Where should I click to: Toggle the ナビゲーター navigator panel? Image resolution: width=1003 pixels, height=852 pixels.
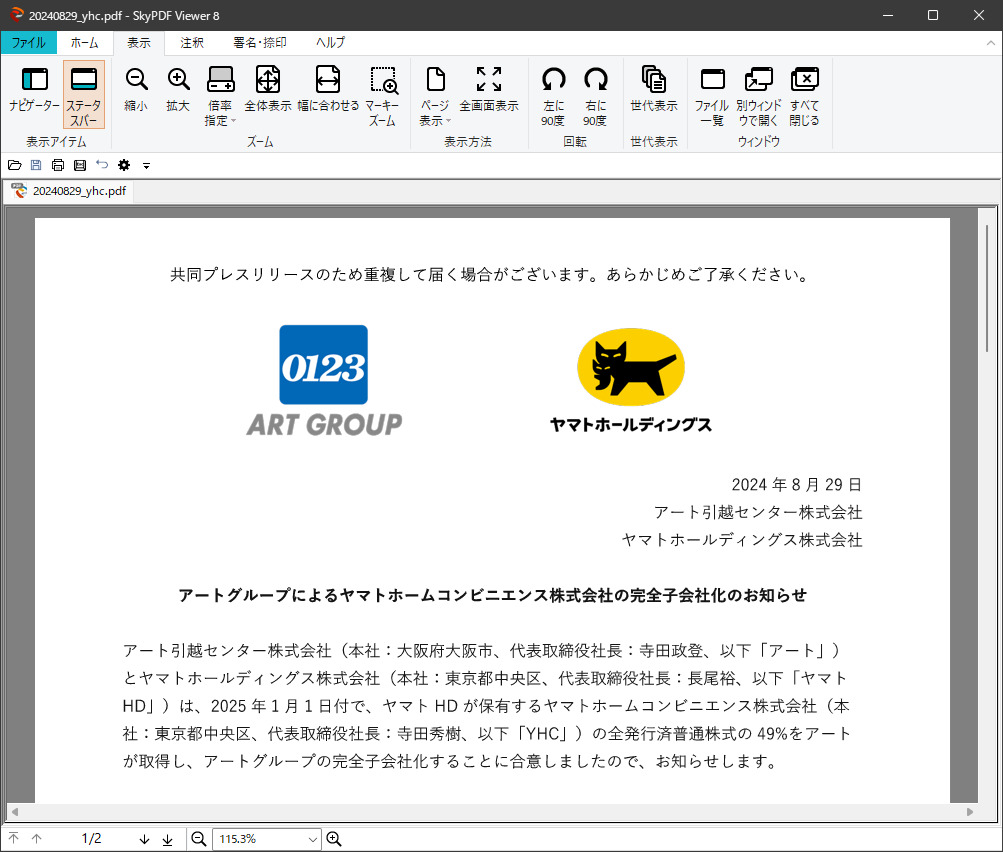(35, 90)
